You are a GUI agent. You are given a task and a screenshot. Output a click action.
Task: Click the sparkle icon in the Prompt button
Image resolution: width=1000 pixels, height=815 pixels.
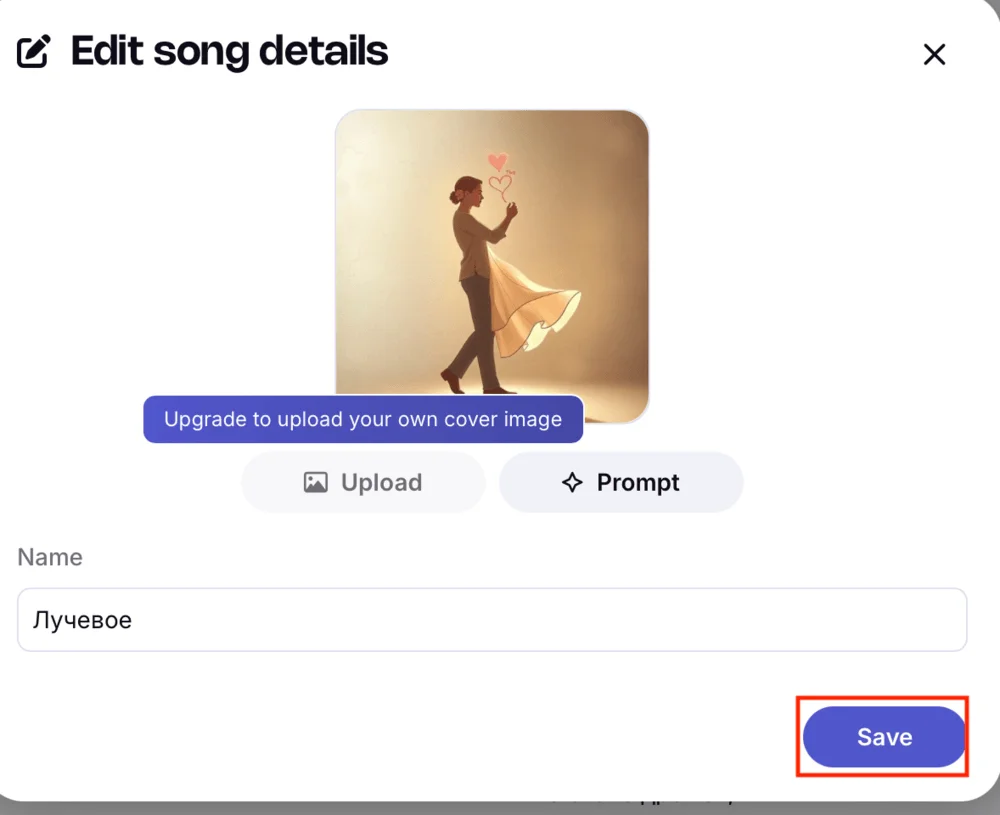572,483
